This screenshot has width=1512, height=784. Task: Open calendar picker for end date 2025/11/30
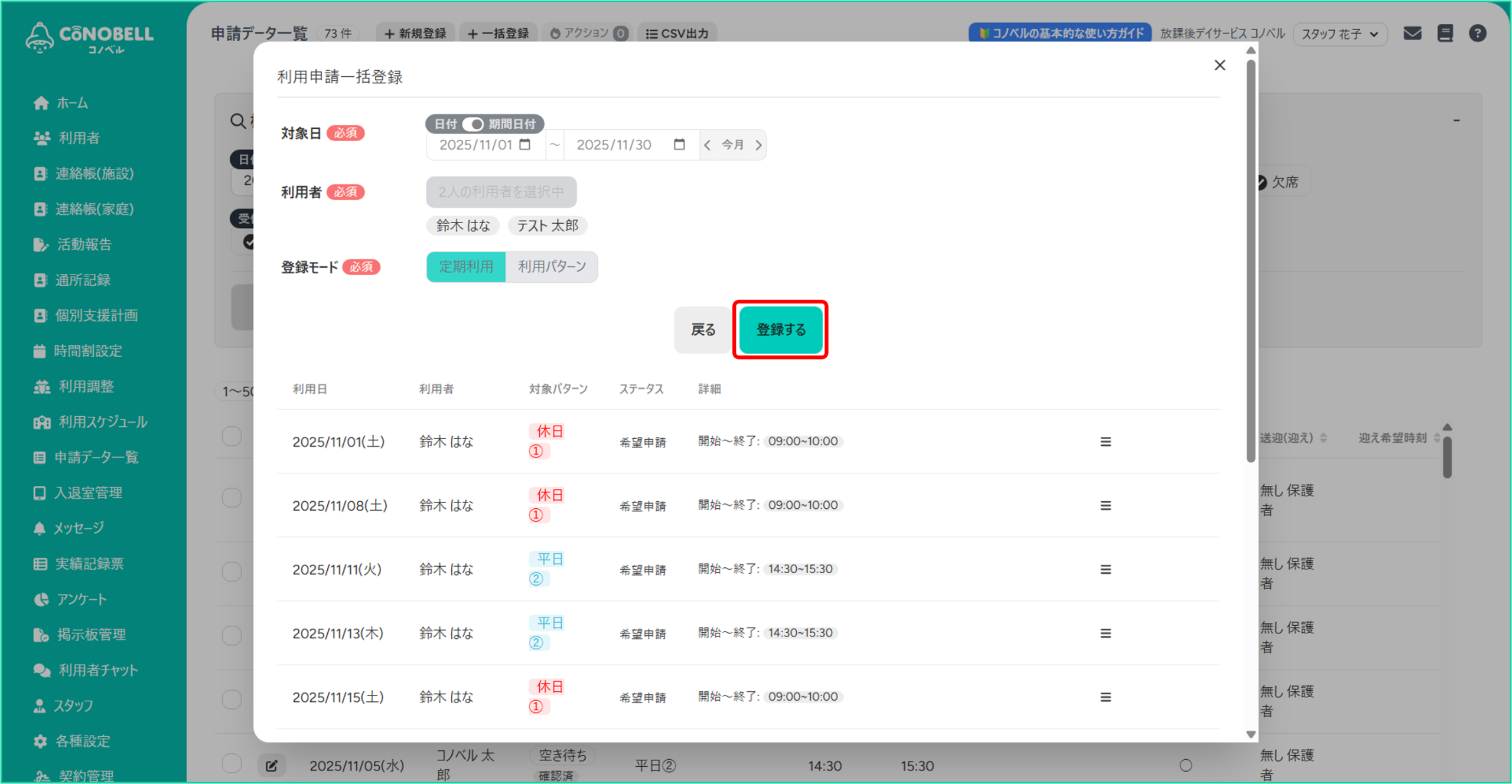679,145
